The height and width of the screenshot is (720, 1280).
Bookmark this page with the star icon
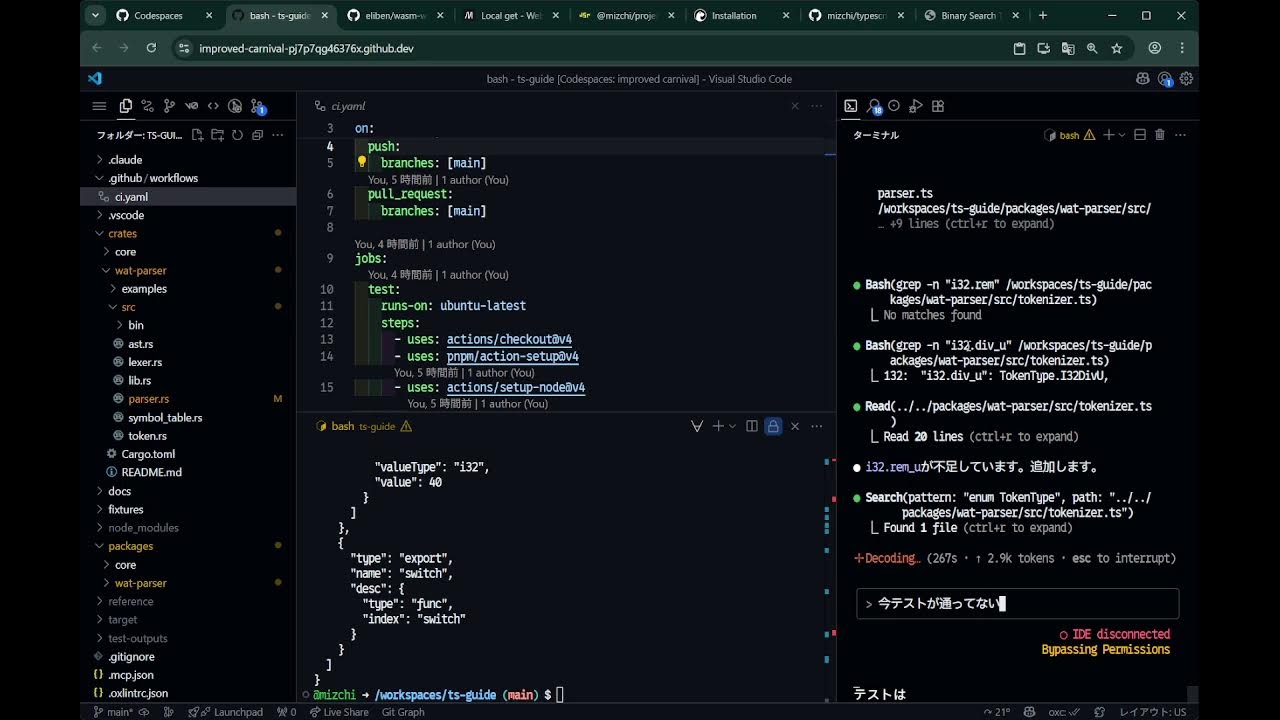pos(1117,48)
